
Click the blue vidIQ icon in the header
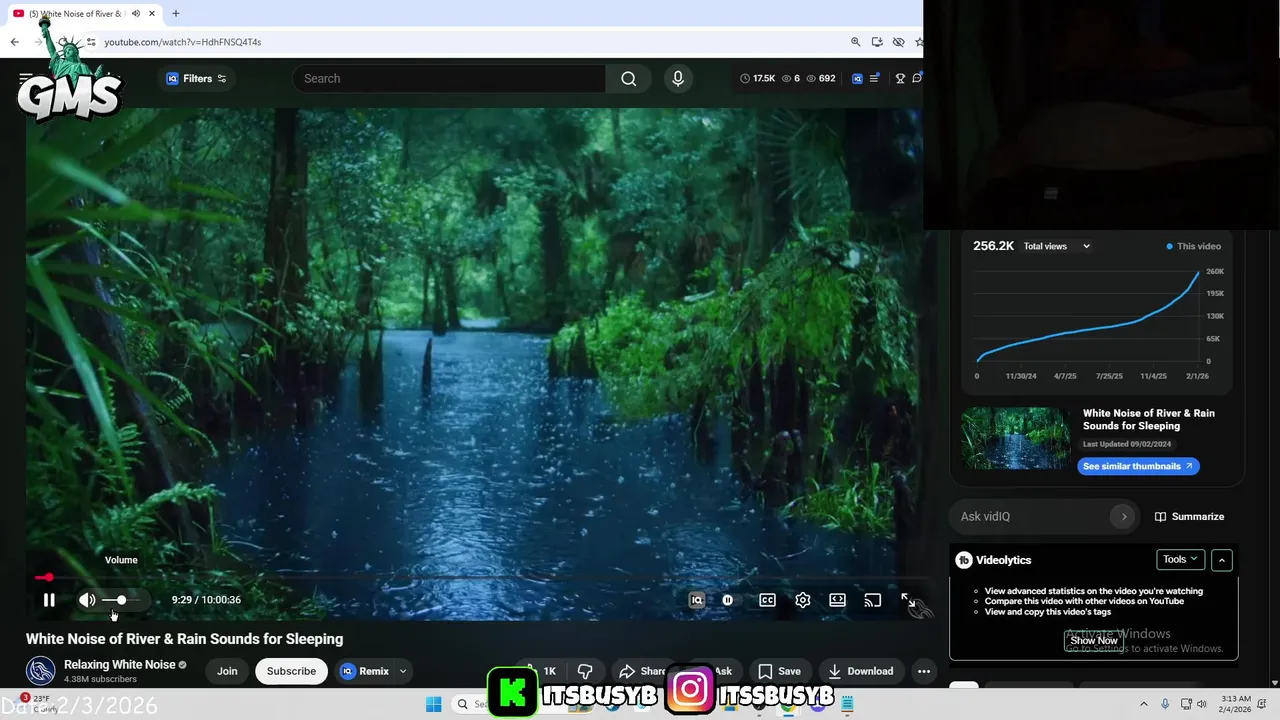pyautogui.click(x=857, y=78)
